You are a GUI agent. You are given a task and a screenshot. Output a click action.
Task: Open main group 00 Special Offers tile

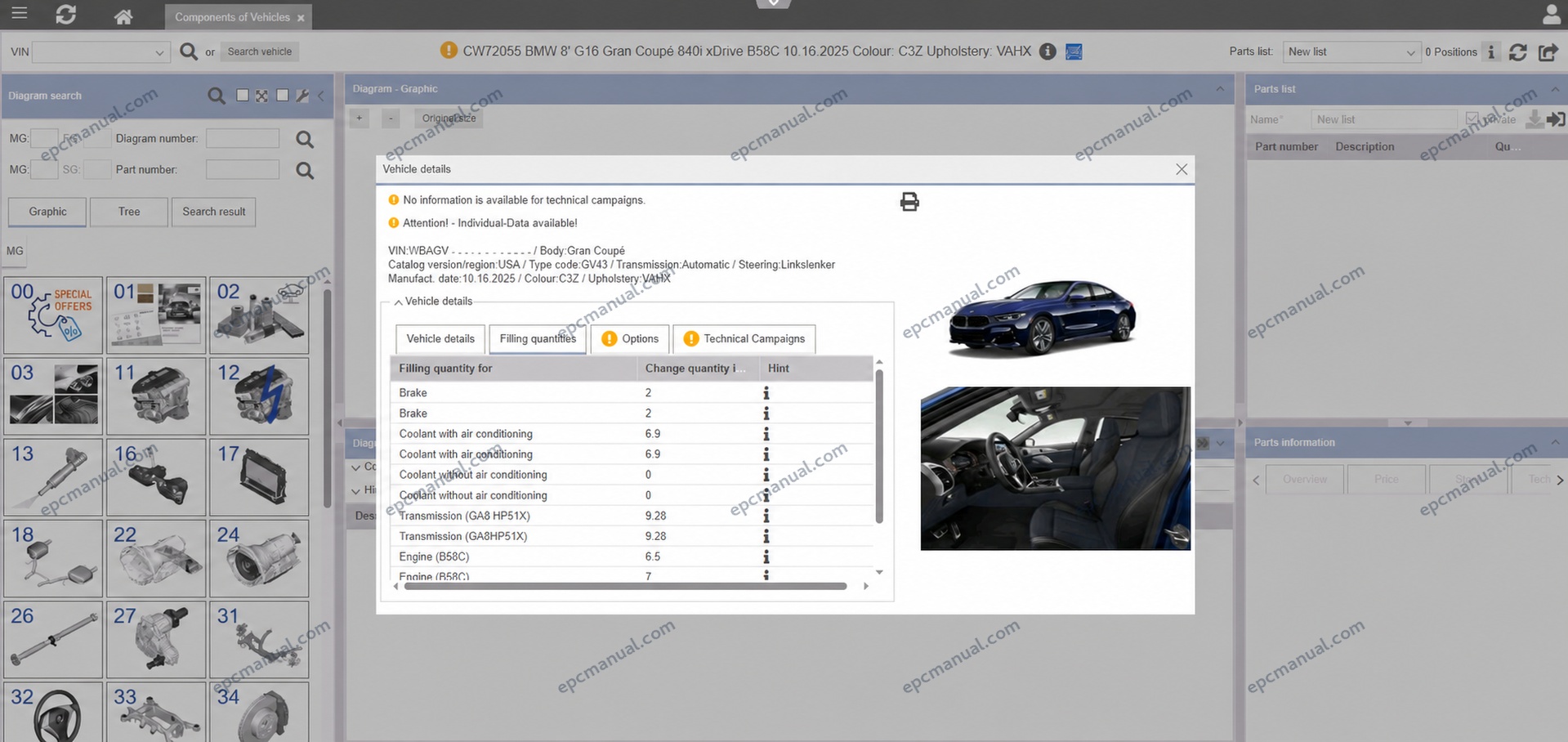coord(53,315)
